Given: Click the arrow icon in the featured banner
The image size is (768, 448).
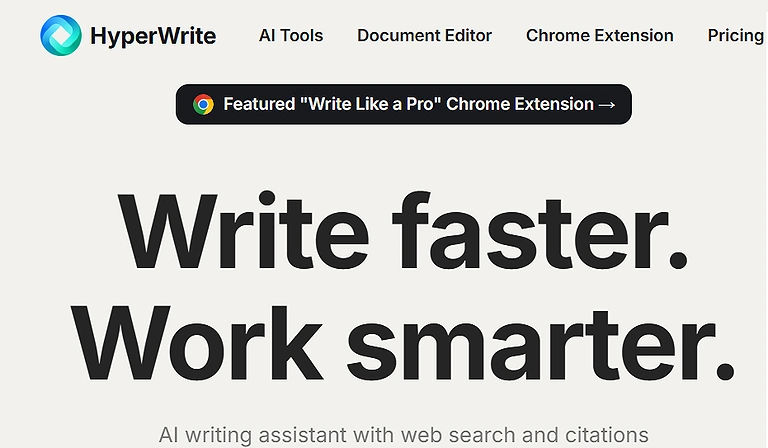Looking at the screenshot, I should click(606, 105).
